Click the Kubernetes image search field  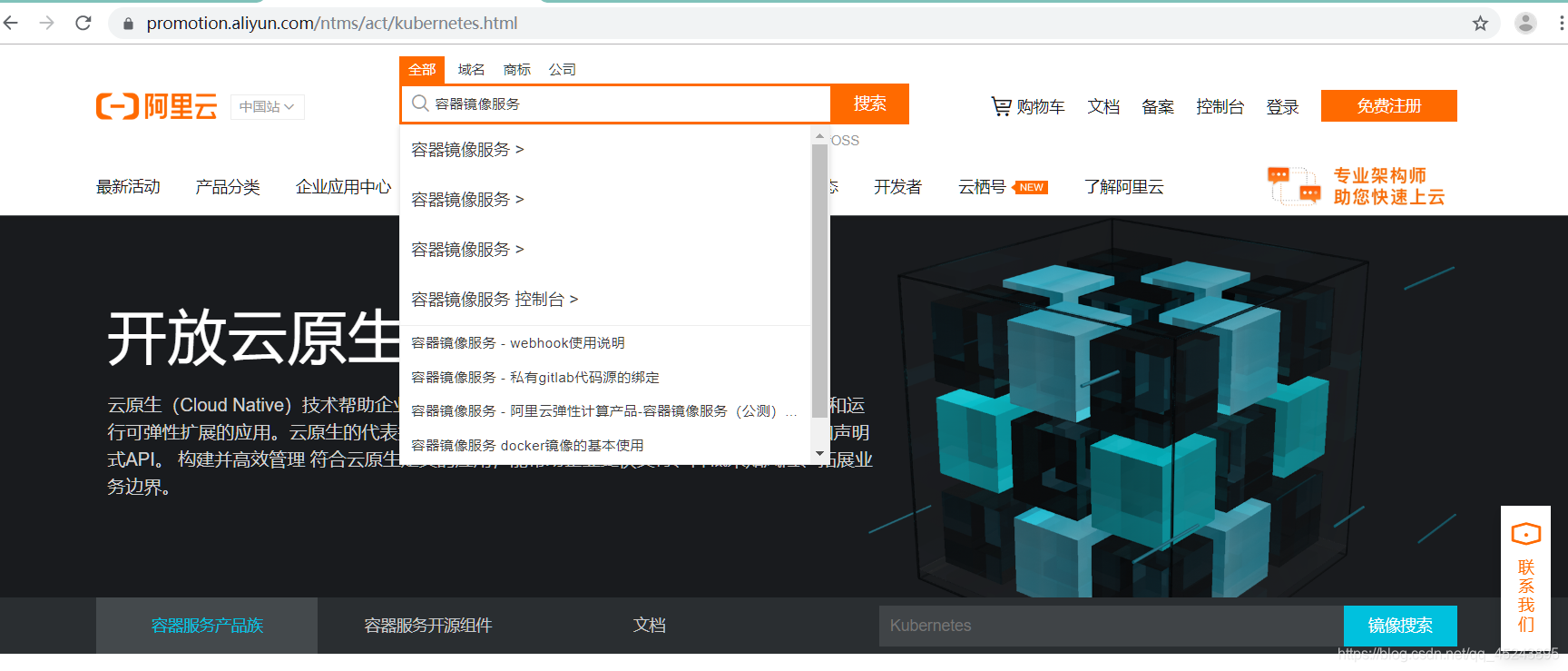click(1111, 626)
